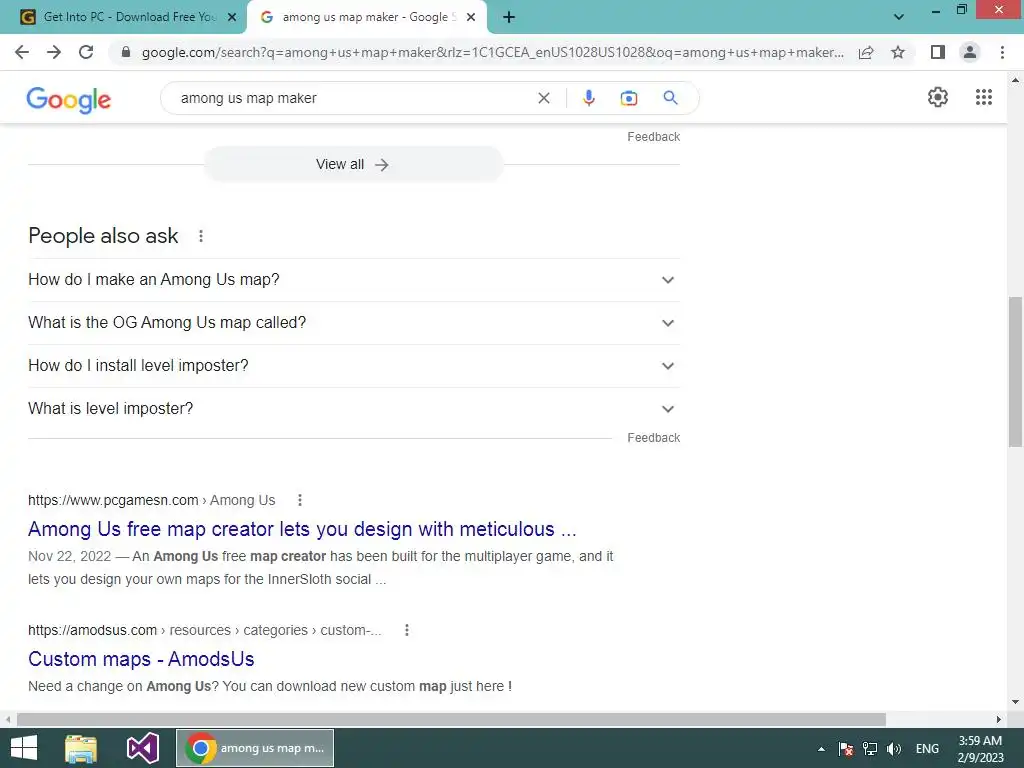This screenshot has height=768, width=1024.
Task: Focus the Chrome address bar URL
Action: (492, 52)
